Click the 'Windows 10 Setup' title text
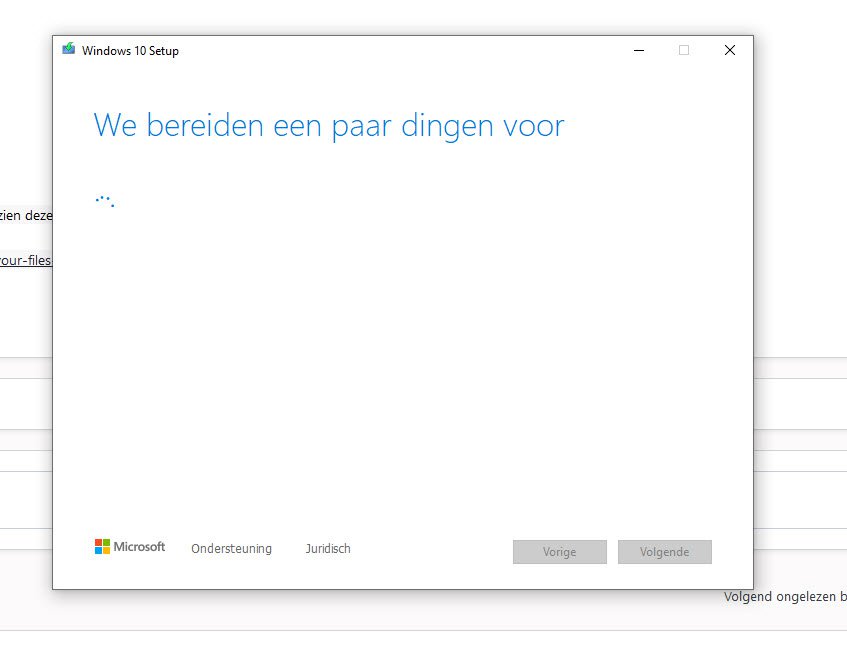The height and width of the screenshot is (649, 847). click(130, 51)
